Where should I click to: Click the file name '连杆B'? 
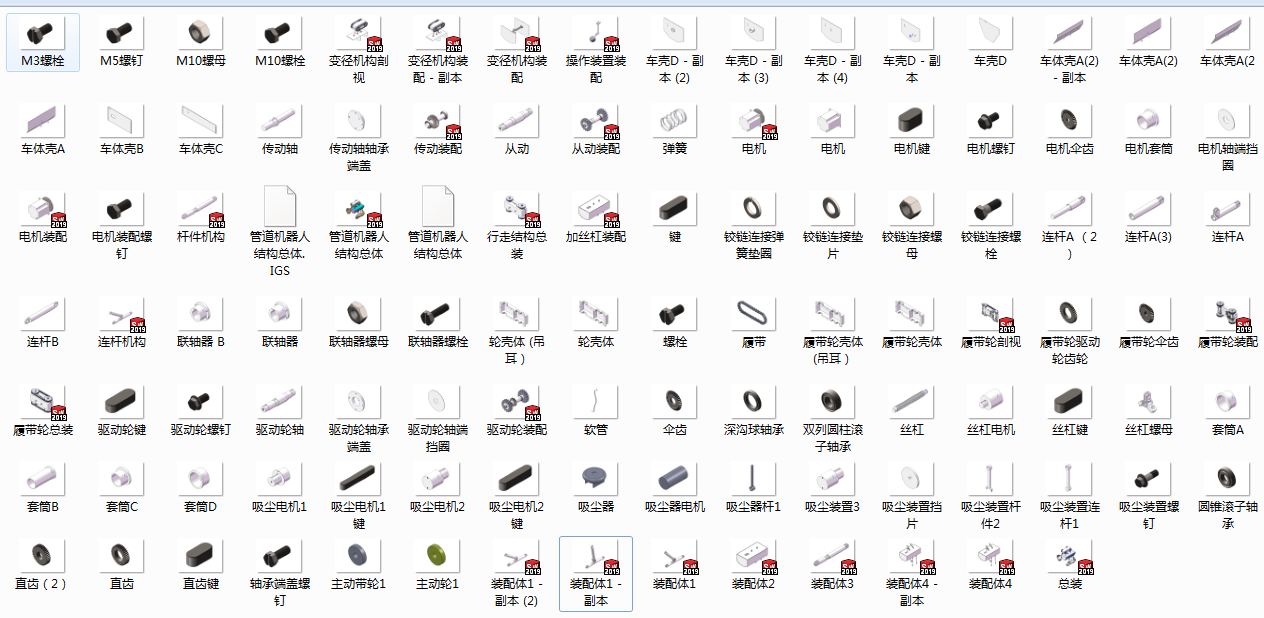coord(43,341)
